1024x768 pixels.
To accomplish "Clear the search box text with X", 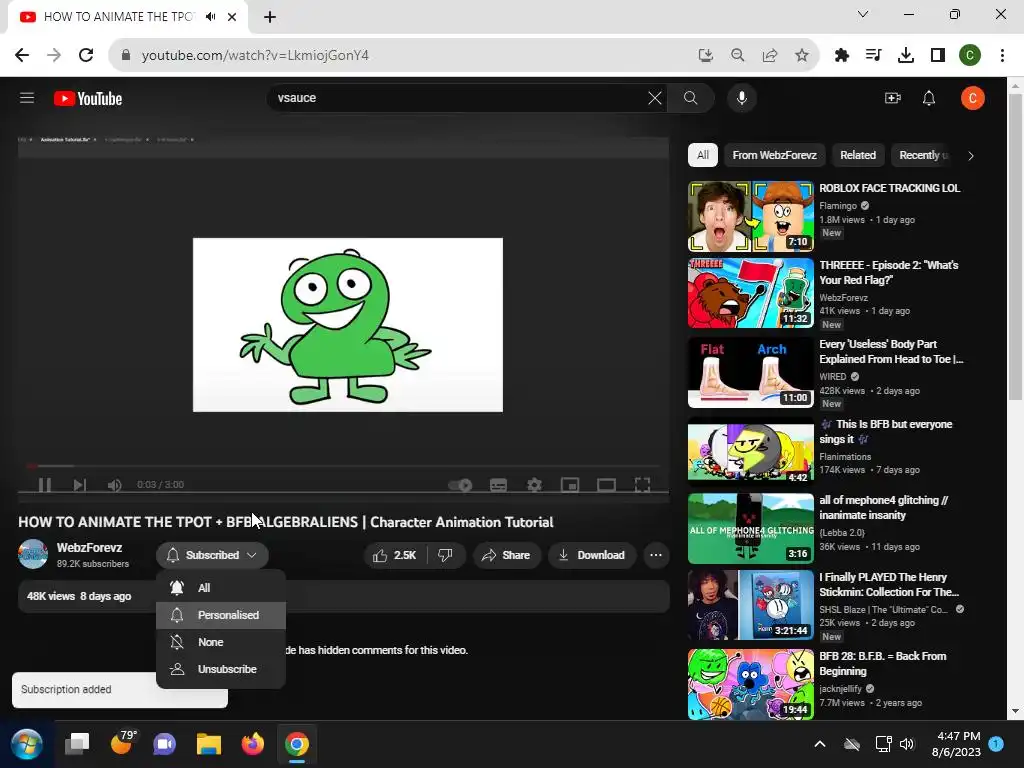I will pyautogui.click(x=654, y=98).
